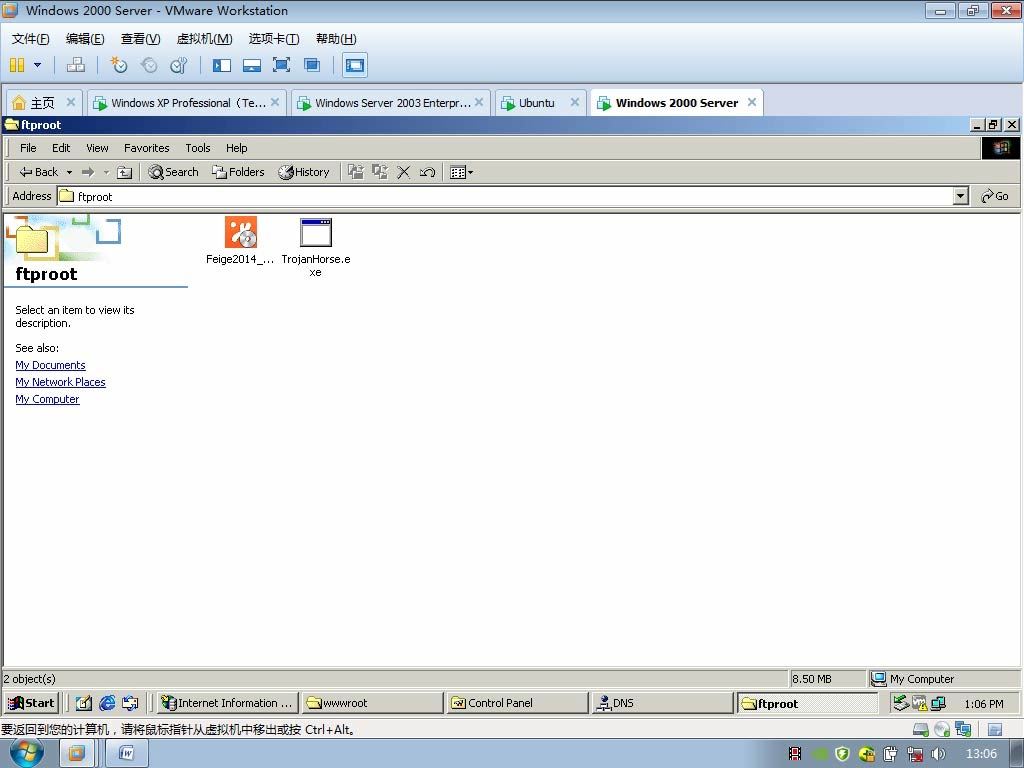Expand the Forward history dropdown arrow
The height and width of the screenshot is (768, 1024).
pyautogui.click(x=106, y=172)
